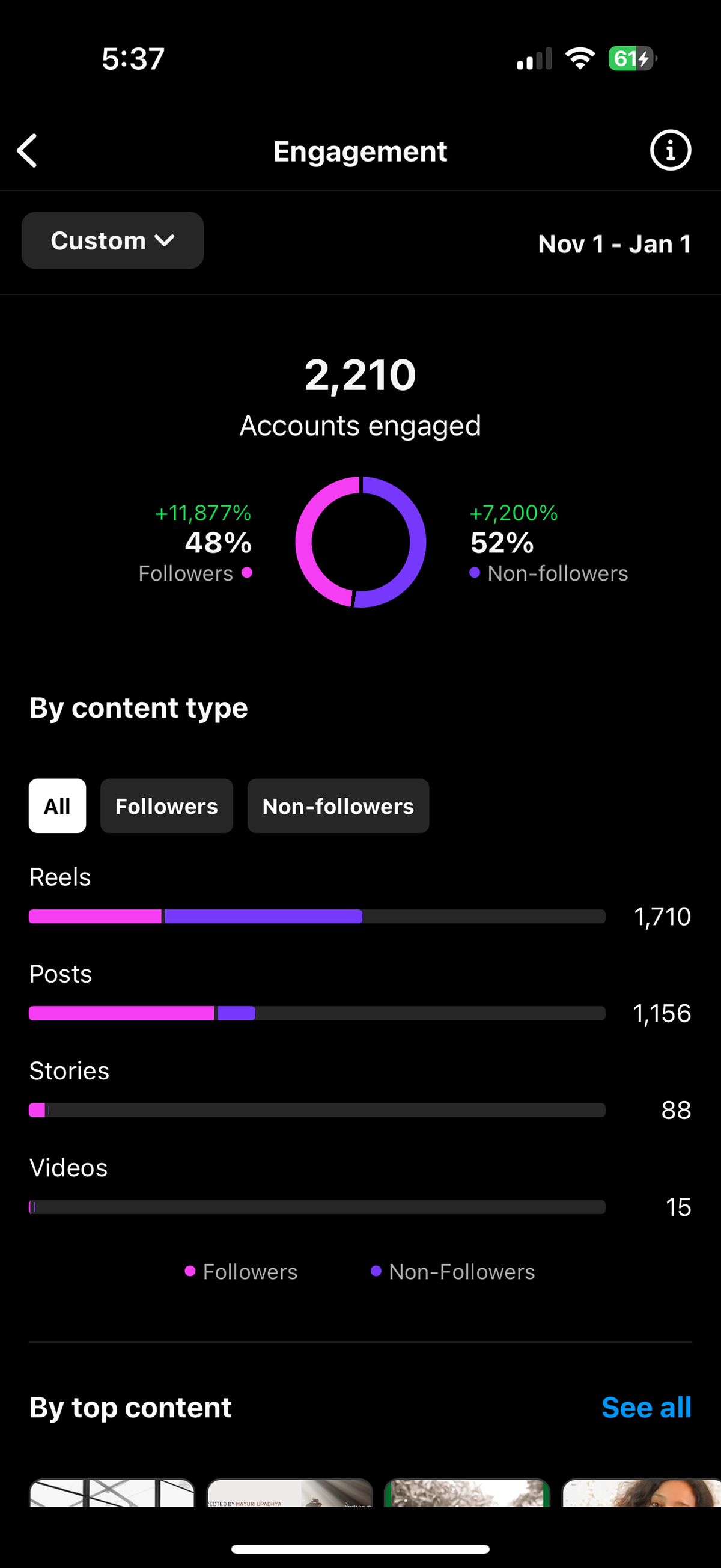Tap the back arrow icon
The image size is (721, 1568).
point(28,150)
